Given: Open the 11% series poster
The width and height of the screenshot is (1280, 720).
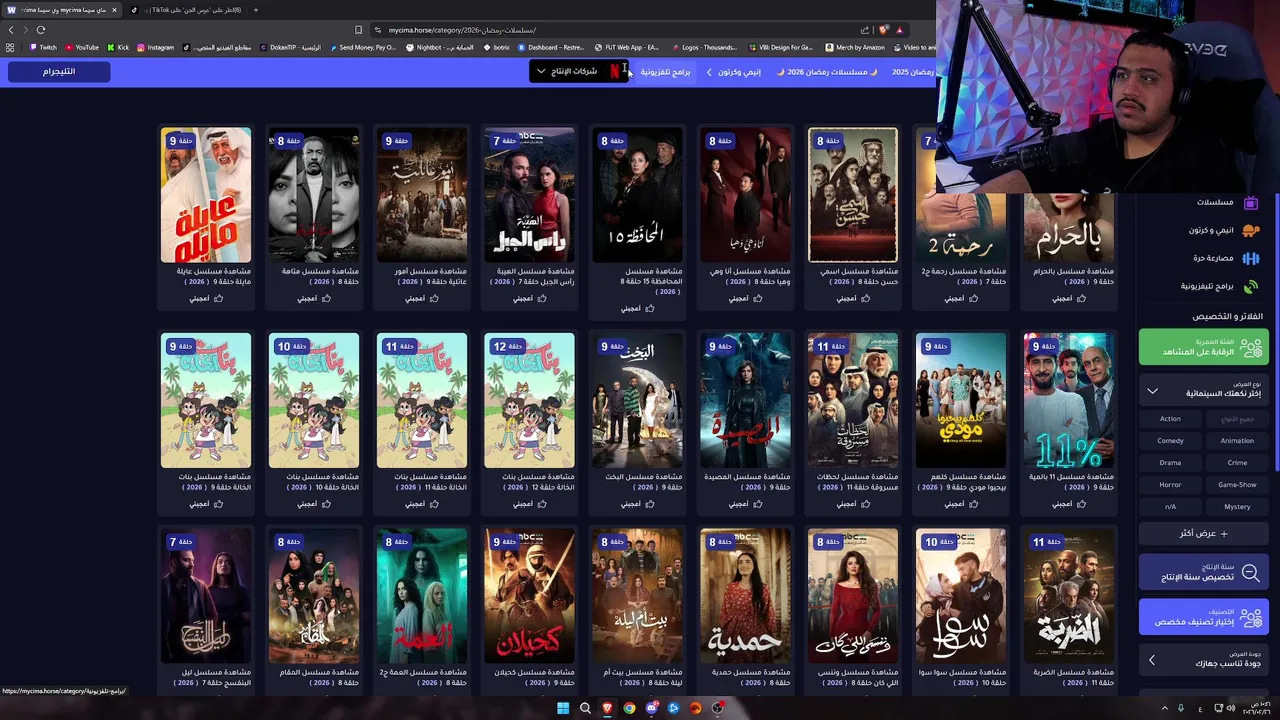Looking at the screenshot, I should [x=1068, y=400].
